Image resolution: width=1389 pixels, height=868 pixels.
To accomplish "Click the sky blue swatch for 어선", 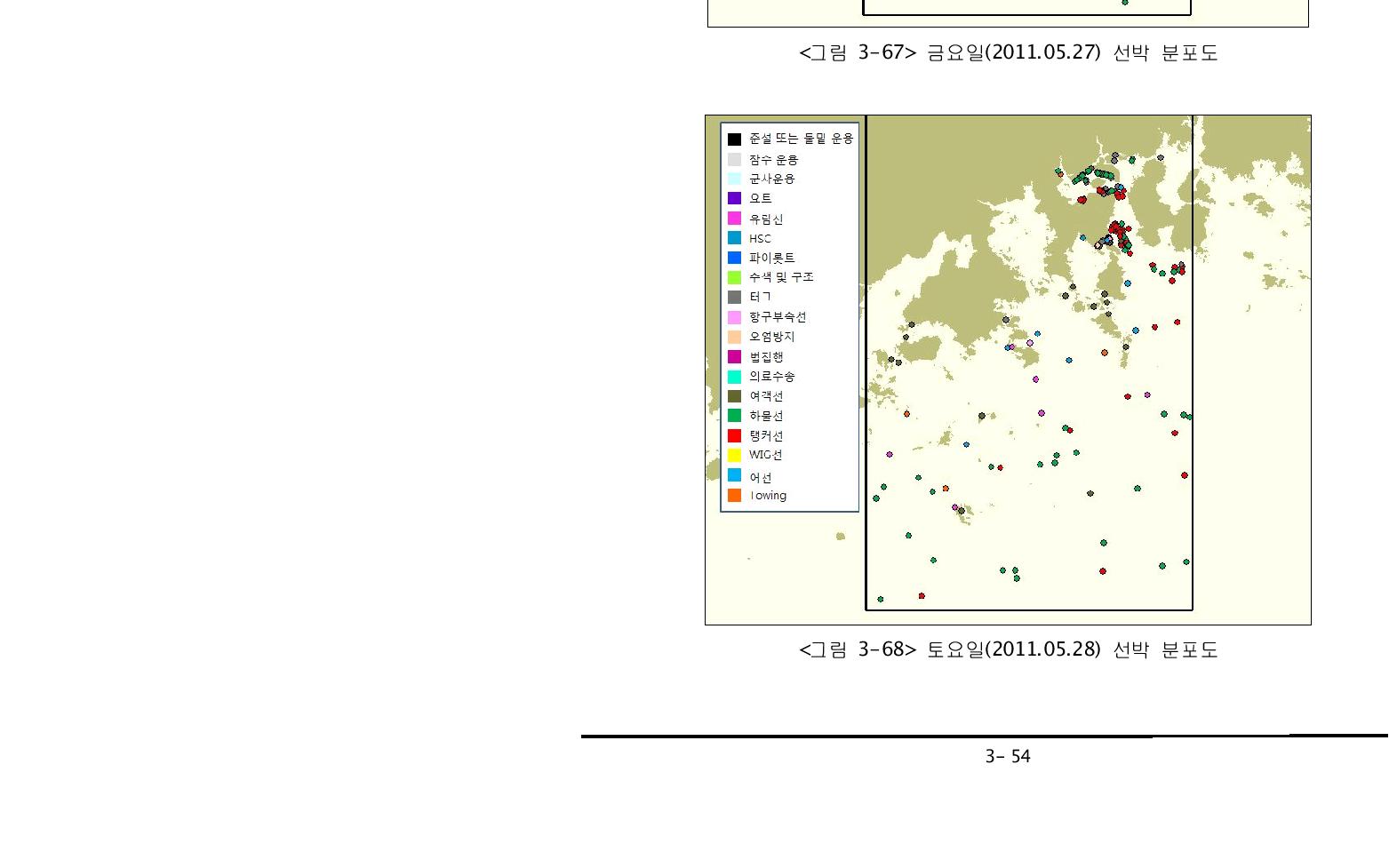I will 734,475.
